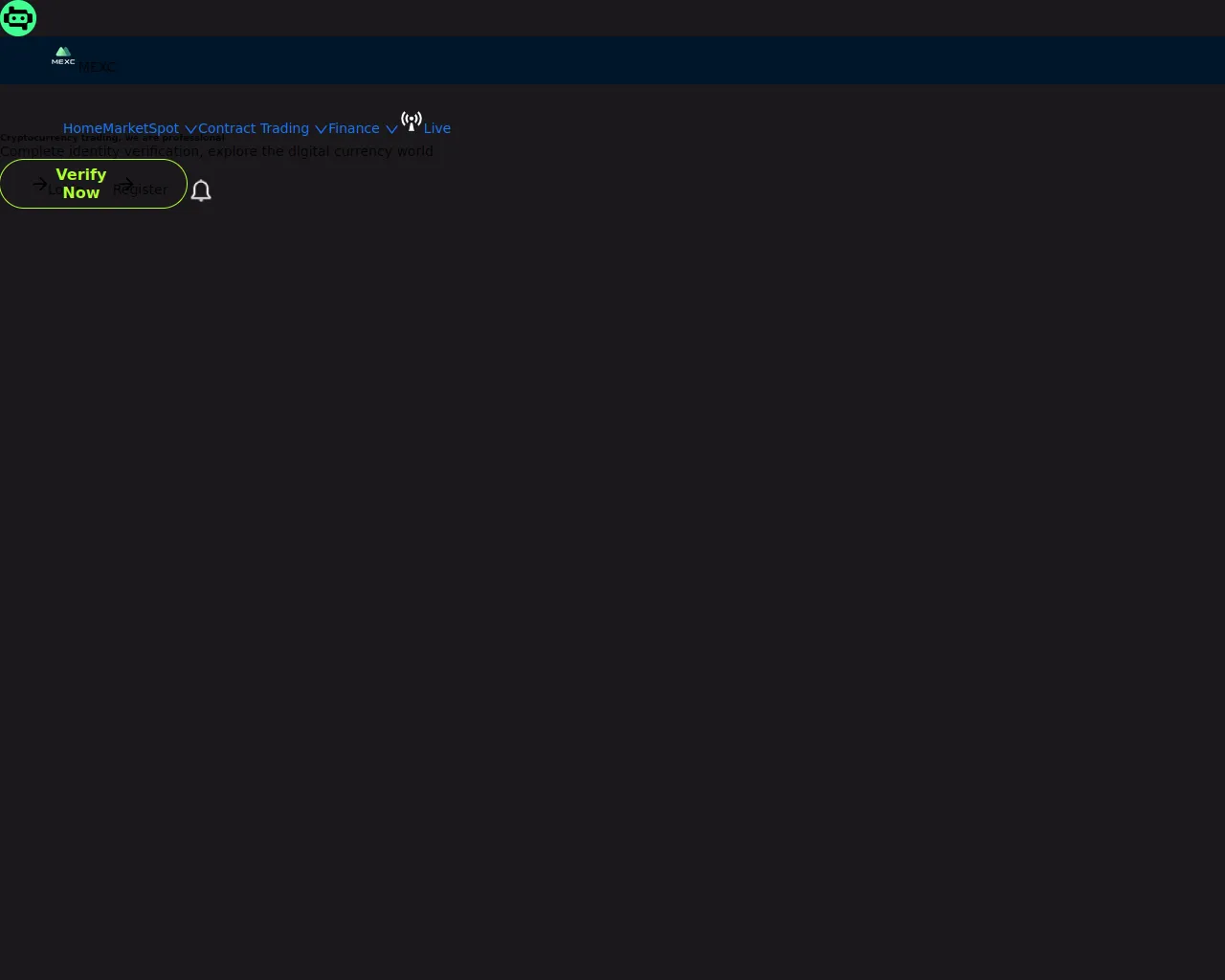The width and height of the screenshot is (1225, 980).
Task: Expand the Spot dropdown menu
Action: coord(172,128)
